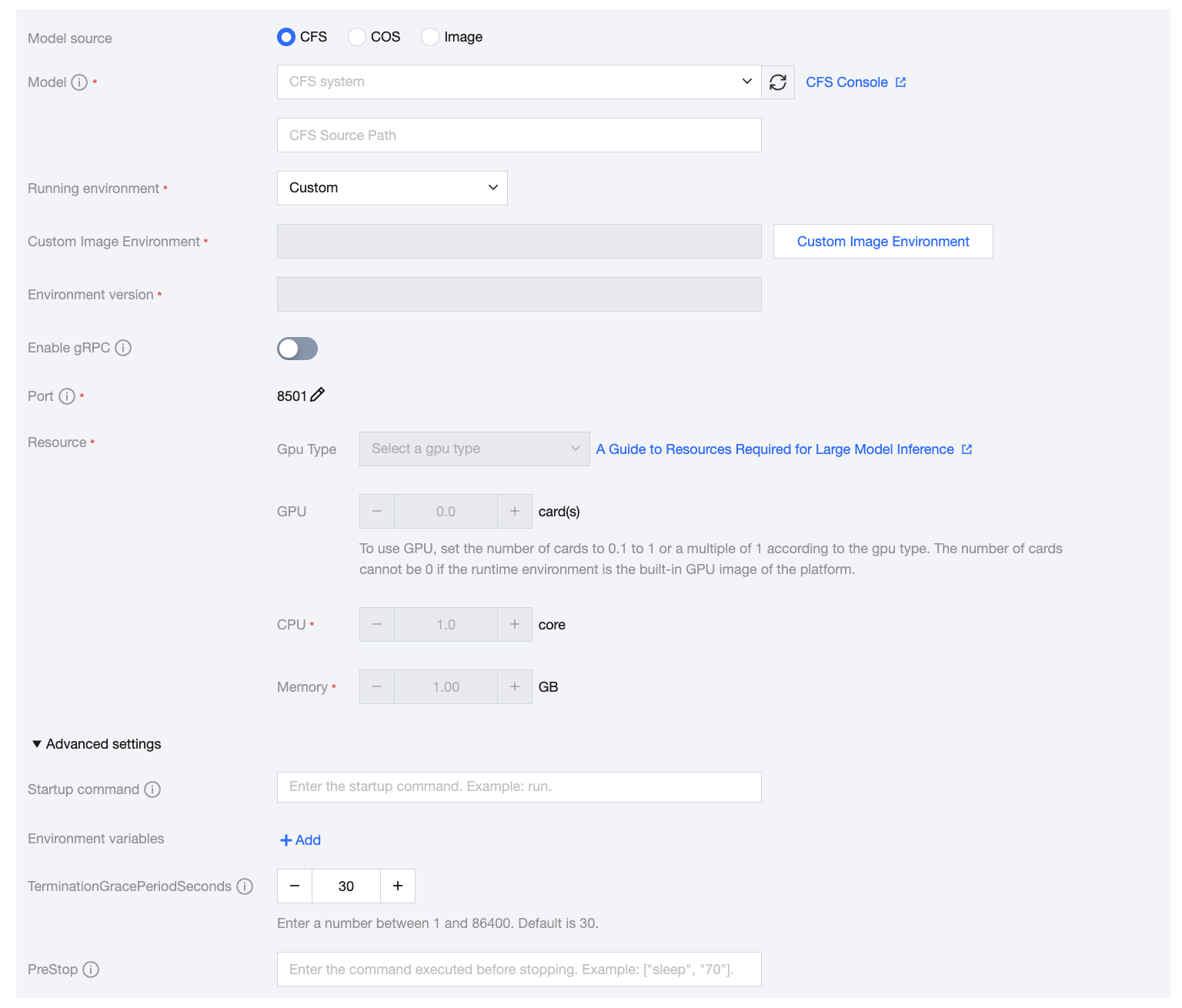Click the info icon next to Port
This screenshot has height=1008, width=1182.
(67, 396)
